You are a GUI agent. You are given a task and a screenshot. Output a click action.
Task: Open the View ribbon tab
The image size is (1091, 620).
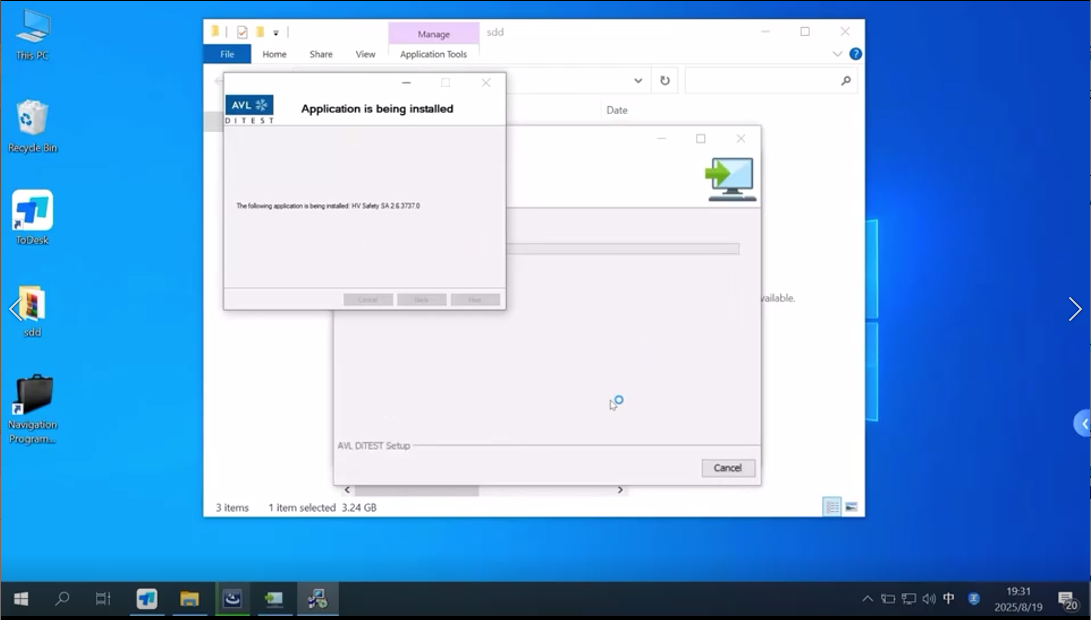coord(365,54)
